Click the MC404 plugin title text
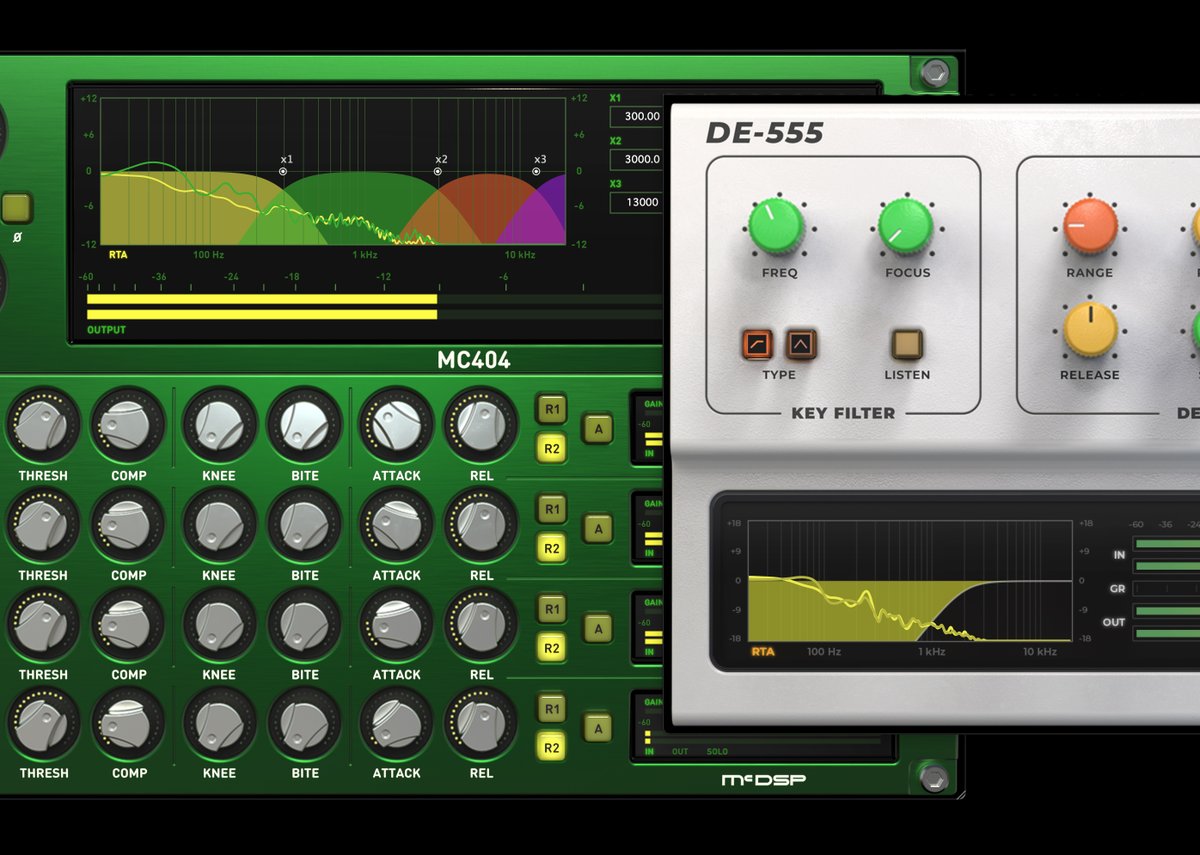Image resolution: width=1200 pixels, height=855 pixels. point(473,360)
